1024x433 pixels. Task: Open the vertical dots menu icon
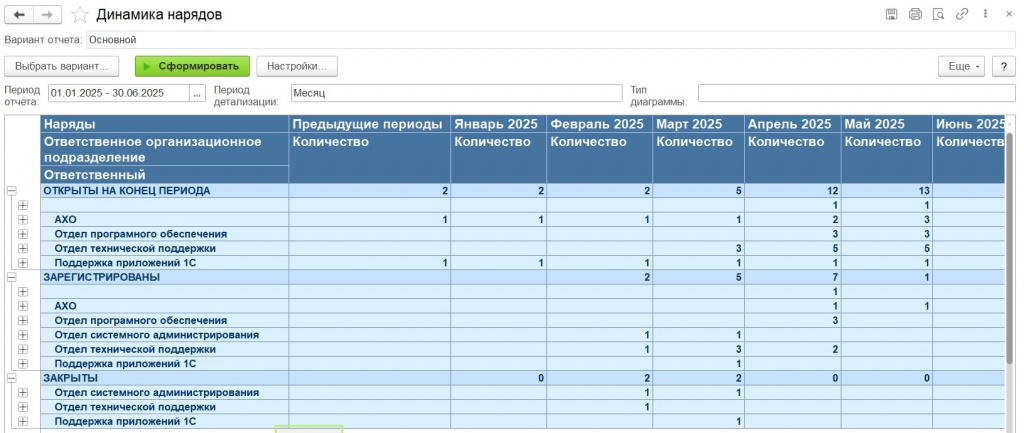tap(984, 14)
